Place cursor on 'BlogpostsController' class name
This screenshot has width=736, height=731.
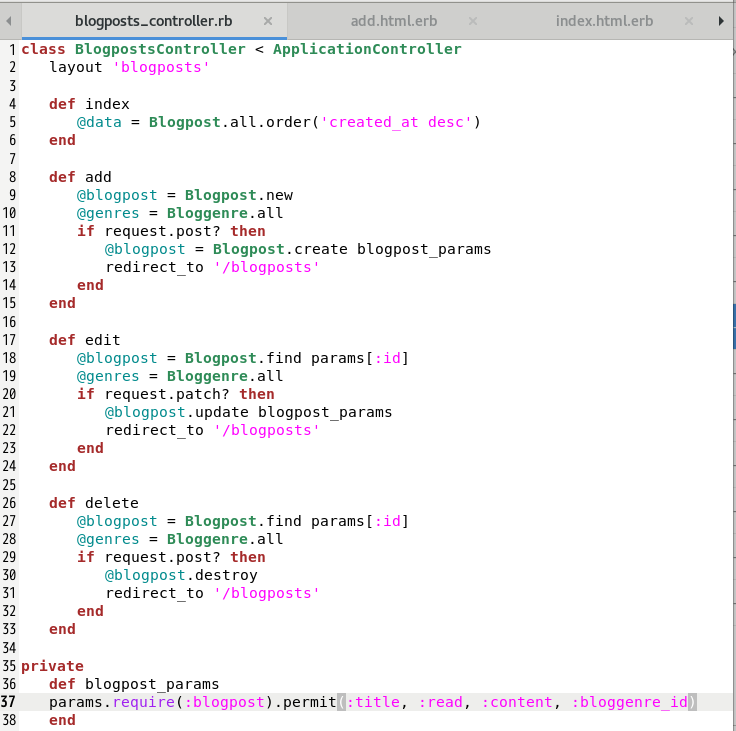pos(160,49)
